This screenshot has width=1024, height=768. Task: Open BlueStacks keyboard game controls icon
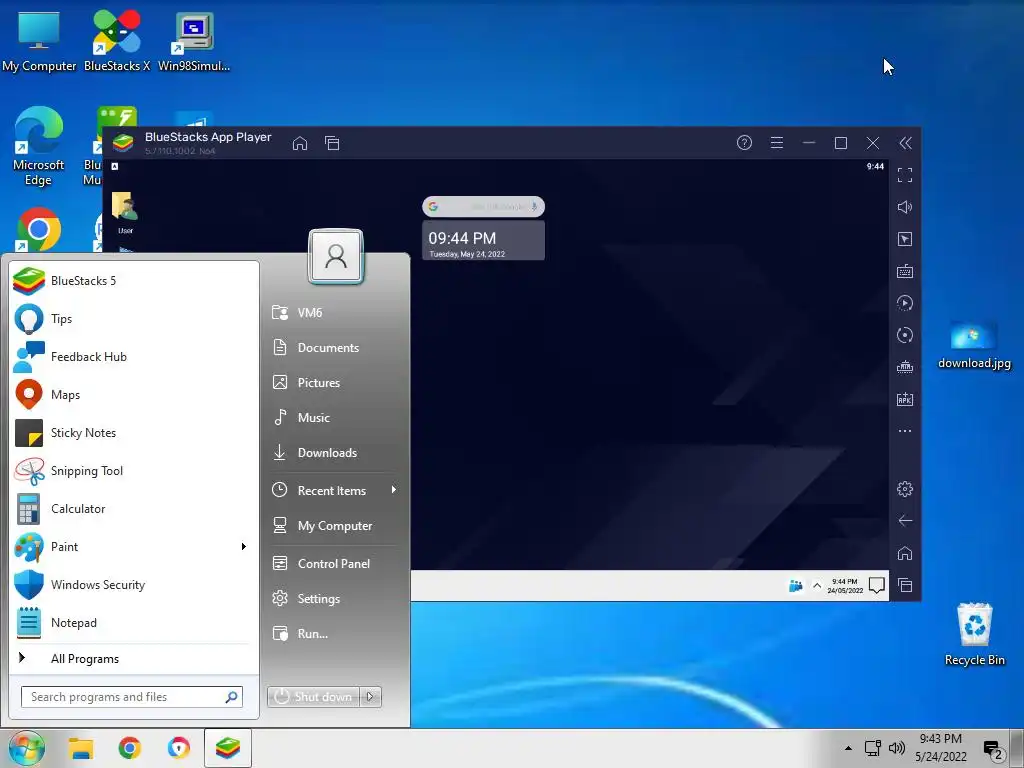tap(904, 271)
